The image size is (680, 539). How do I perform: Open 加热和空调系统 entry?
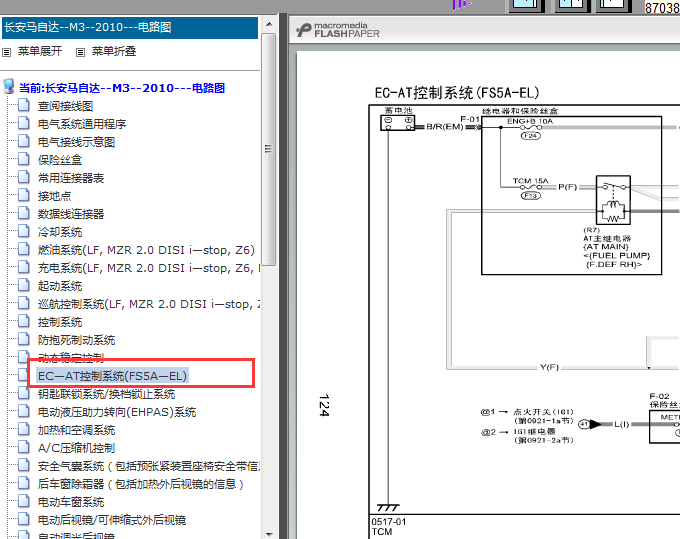point(76,430)
